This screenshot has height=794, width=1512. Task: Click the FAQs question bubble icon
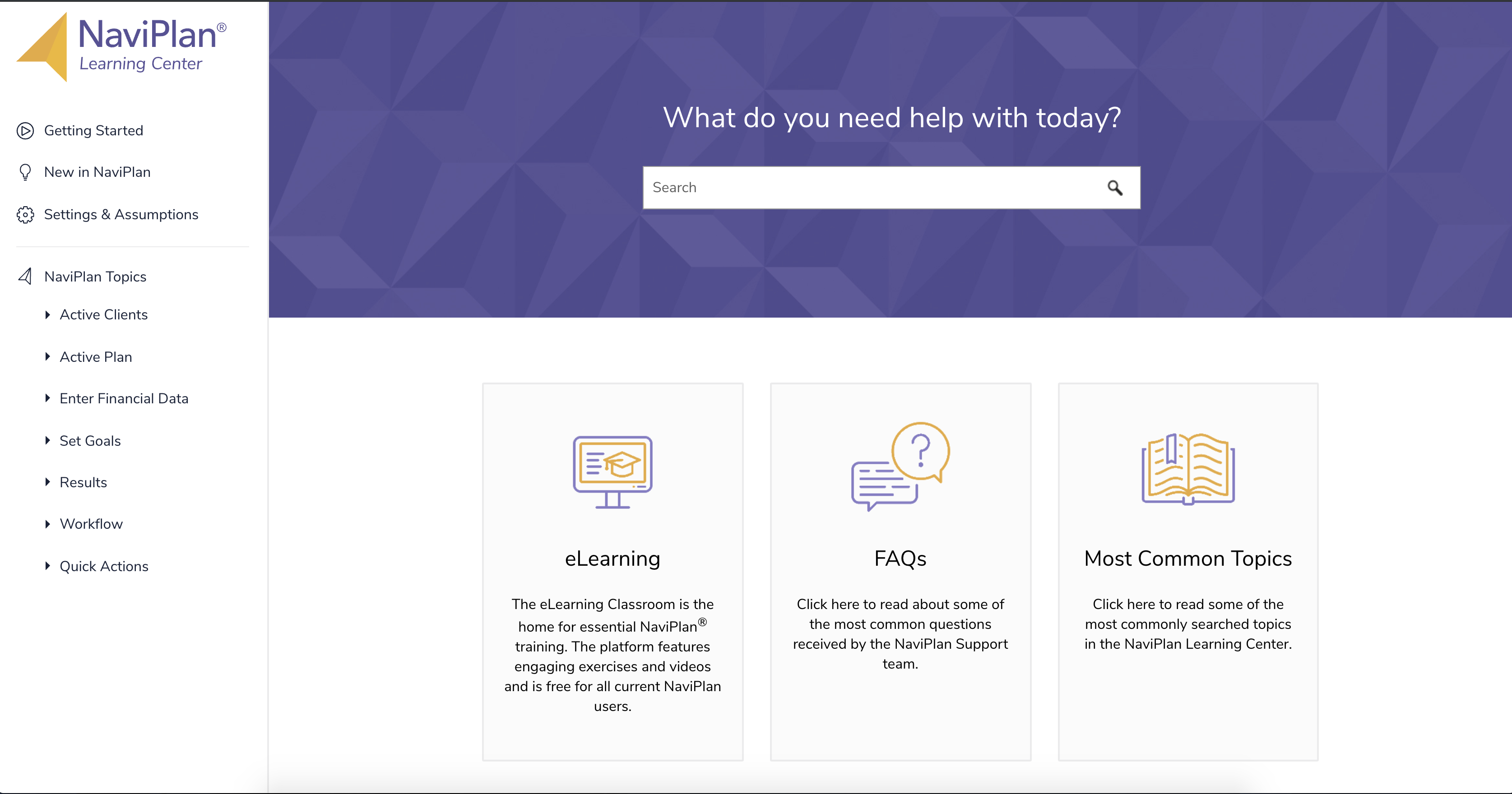pos(900,466)
